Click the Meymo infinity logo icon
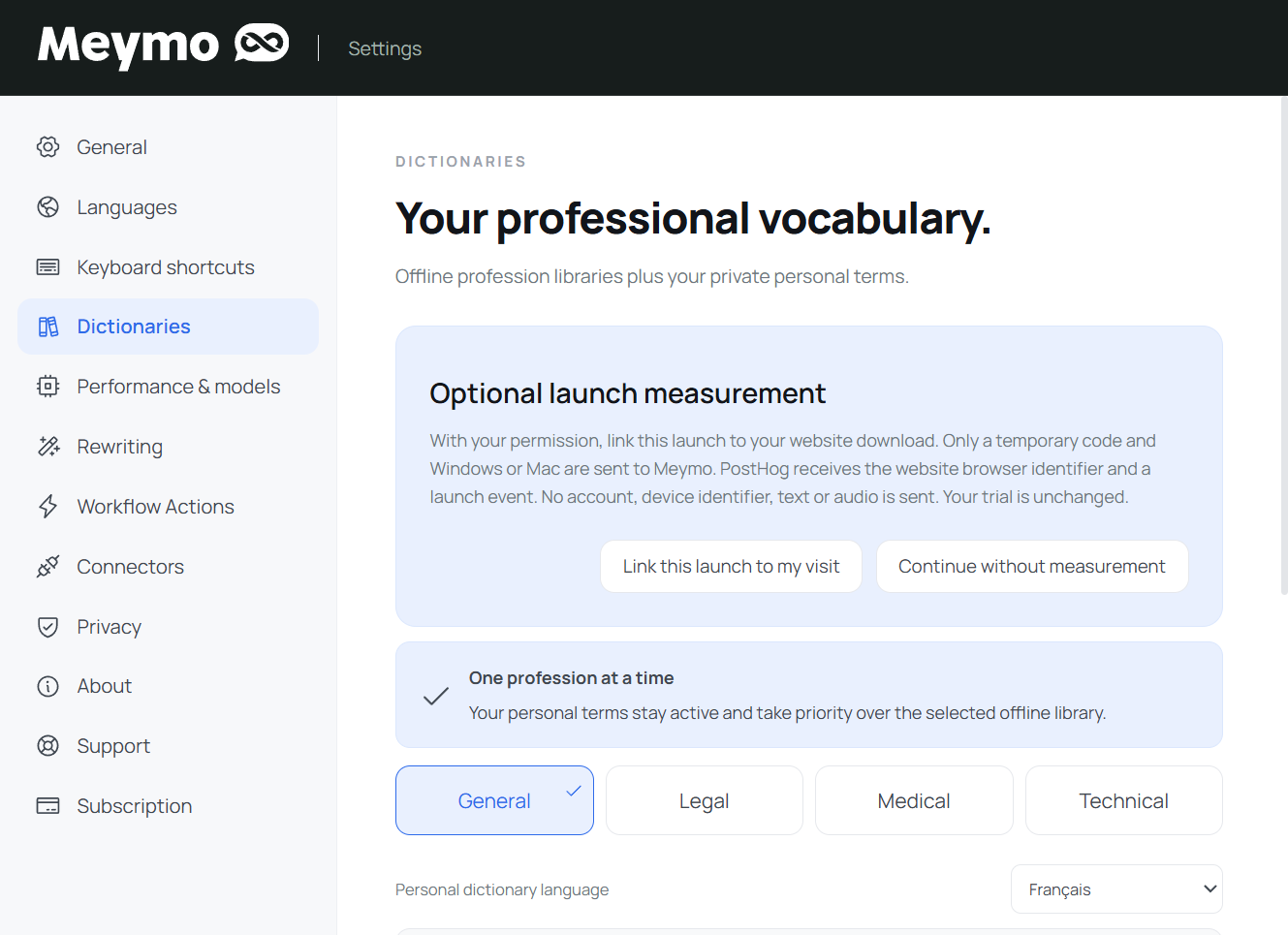 coord(262,44)
